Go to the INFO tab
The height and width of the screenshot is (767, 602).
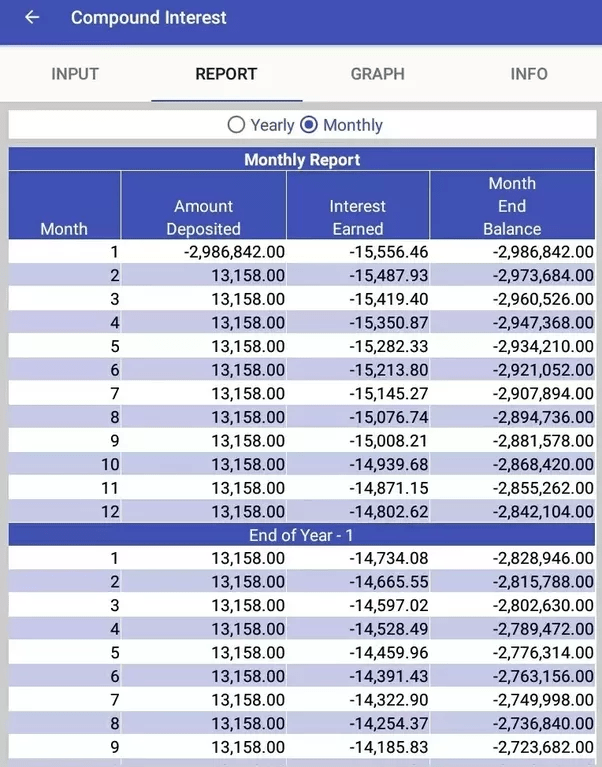point(529,74)
